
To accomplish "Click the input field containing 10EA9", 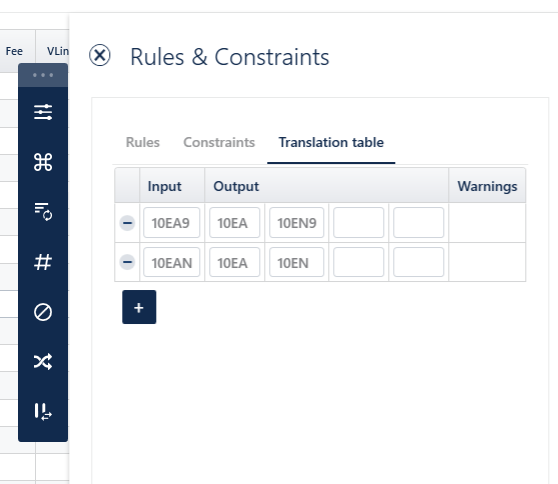I will pos(172,223).
